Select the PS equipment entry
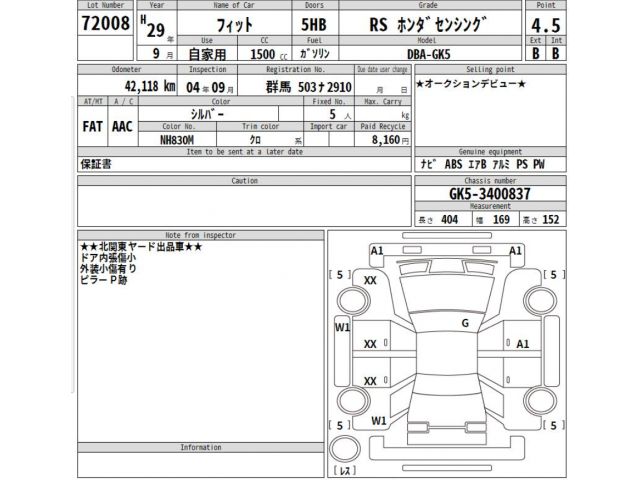 tap(522, 164)
